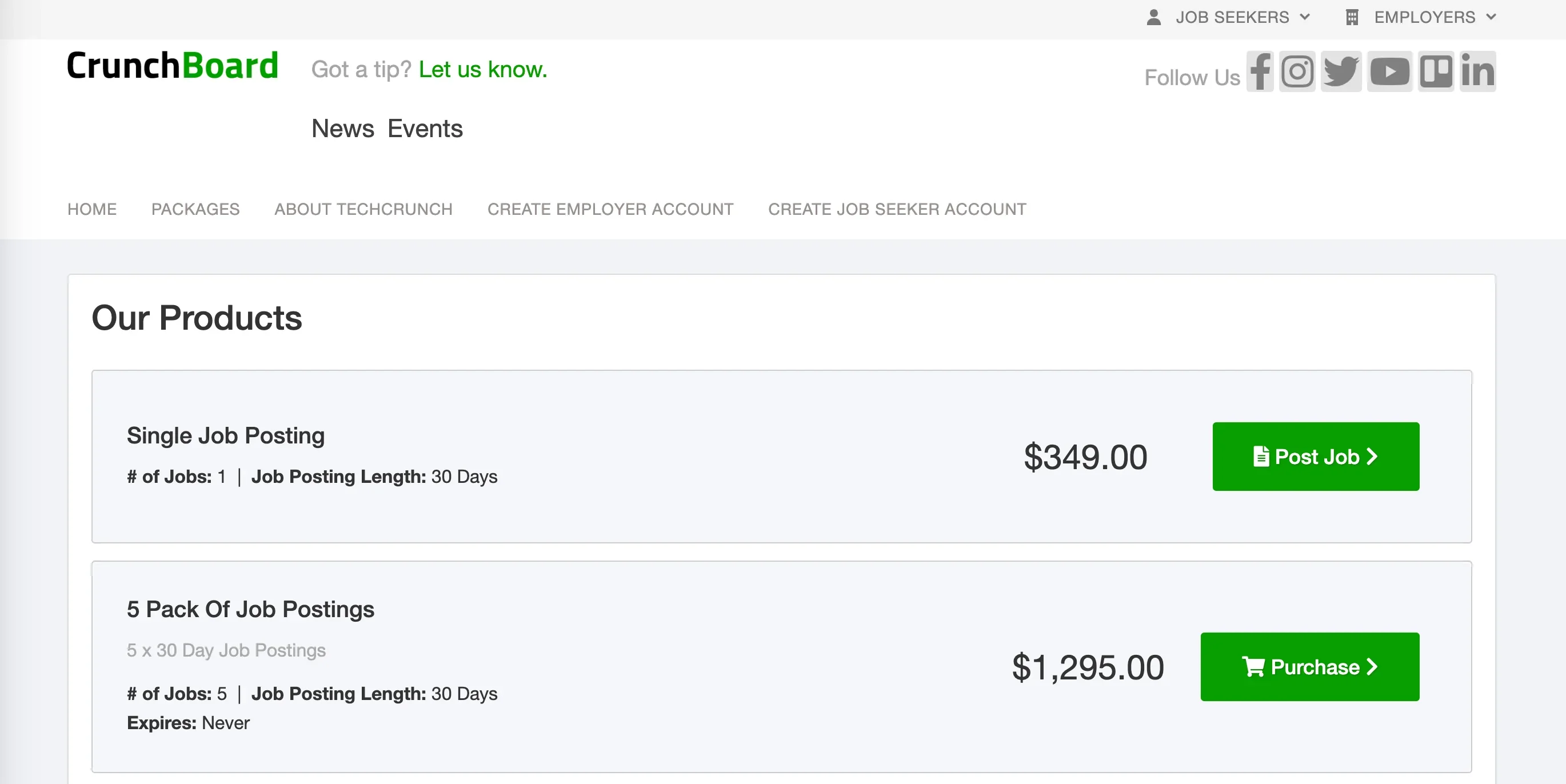Click the Flipboard social icon
This screenshot has width=1566, height=784.
pos(1435,72)
